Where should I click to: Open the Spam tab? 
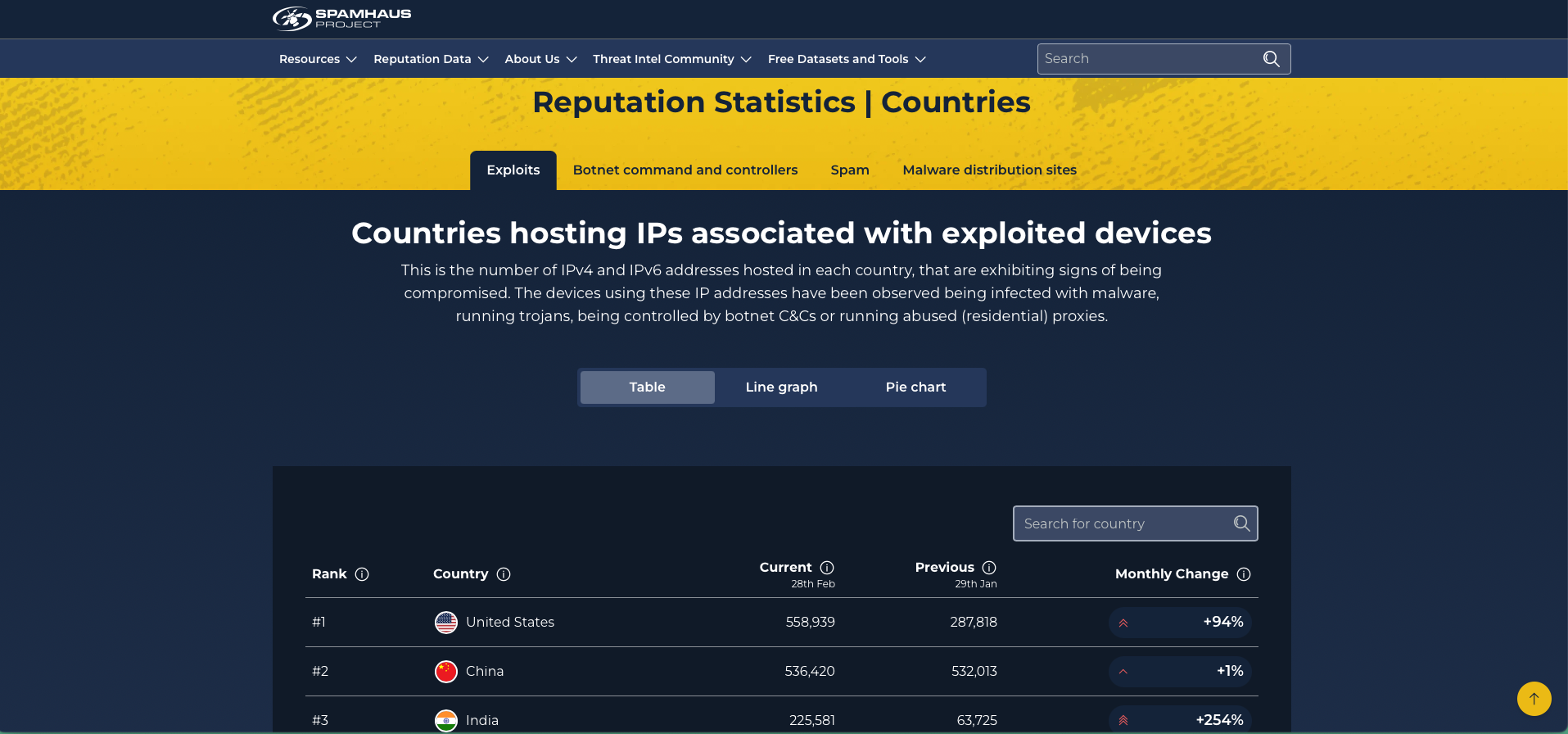(850, 170)
